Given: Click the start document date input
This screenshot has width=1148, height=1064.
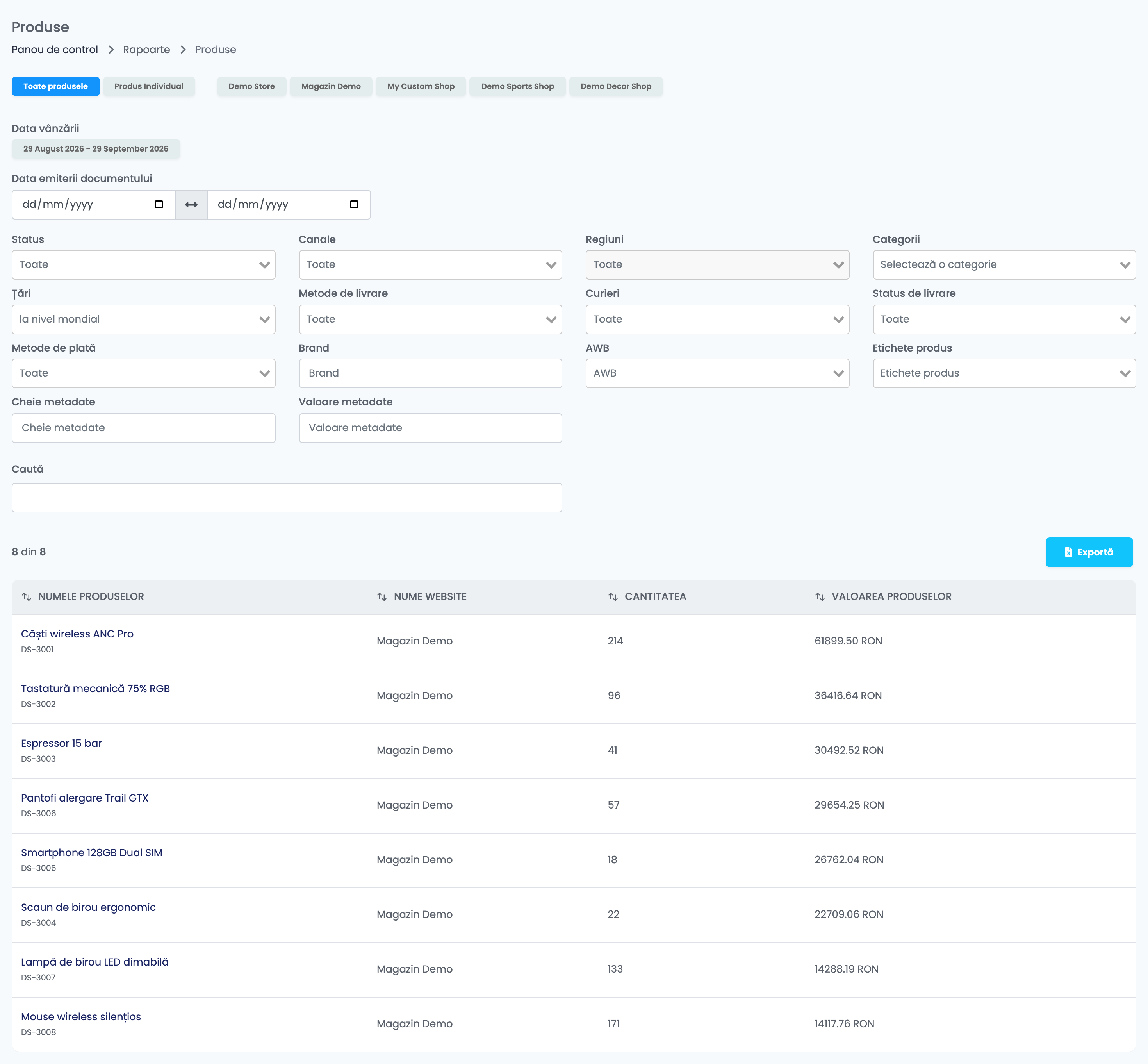Looking at the screenshot, I should click(x=93, y=204).
